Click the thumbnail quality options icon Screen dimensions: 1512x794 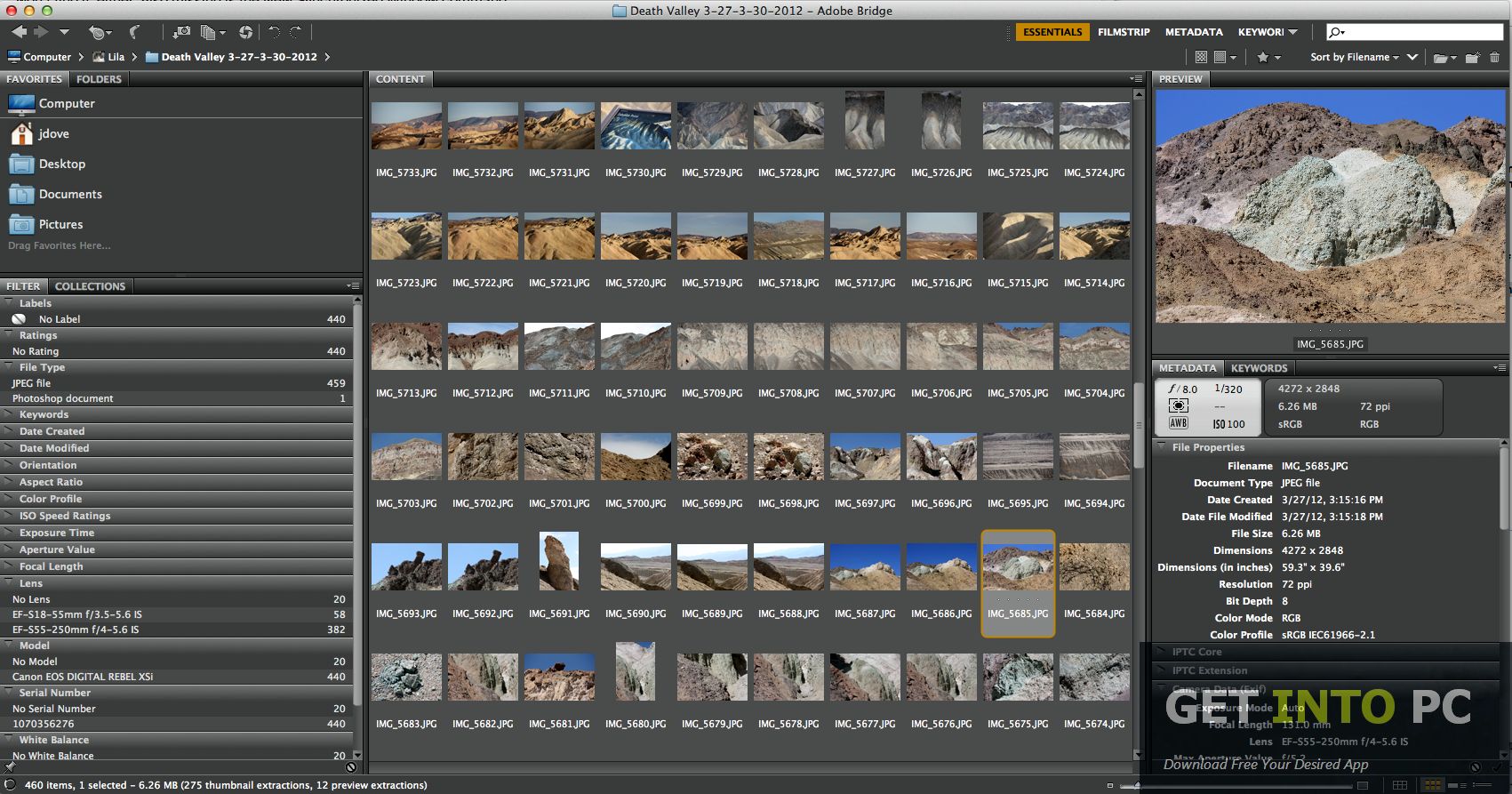pos(1225,57)
